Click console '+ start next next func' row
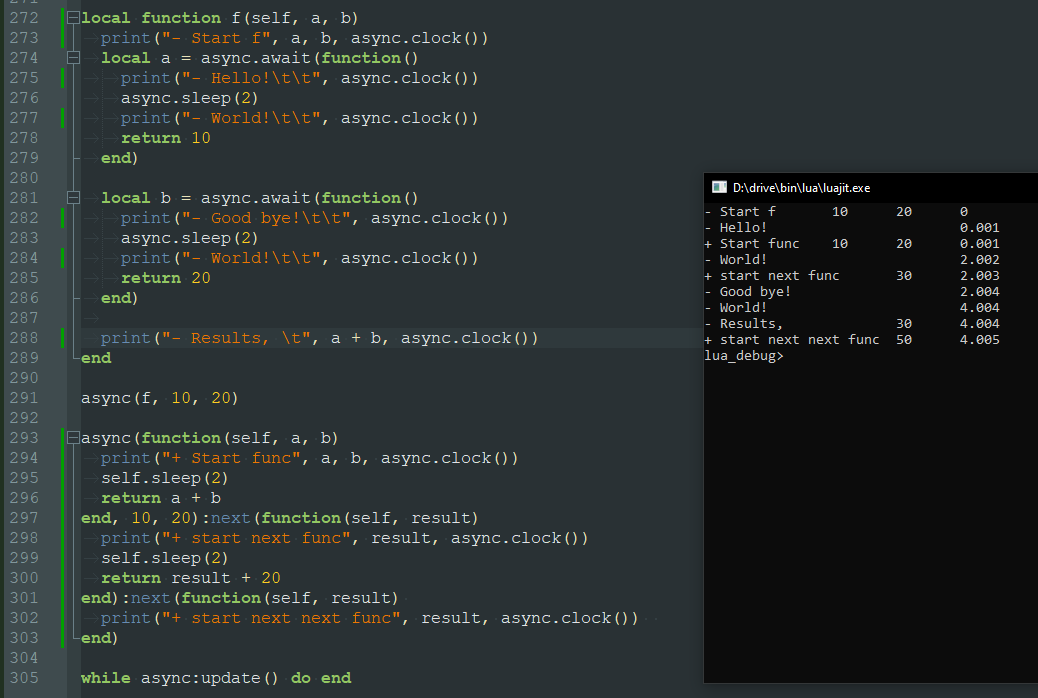 tap(852, 340)
